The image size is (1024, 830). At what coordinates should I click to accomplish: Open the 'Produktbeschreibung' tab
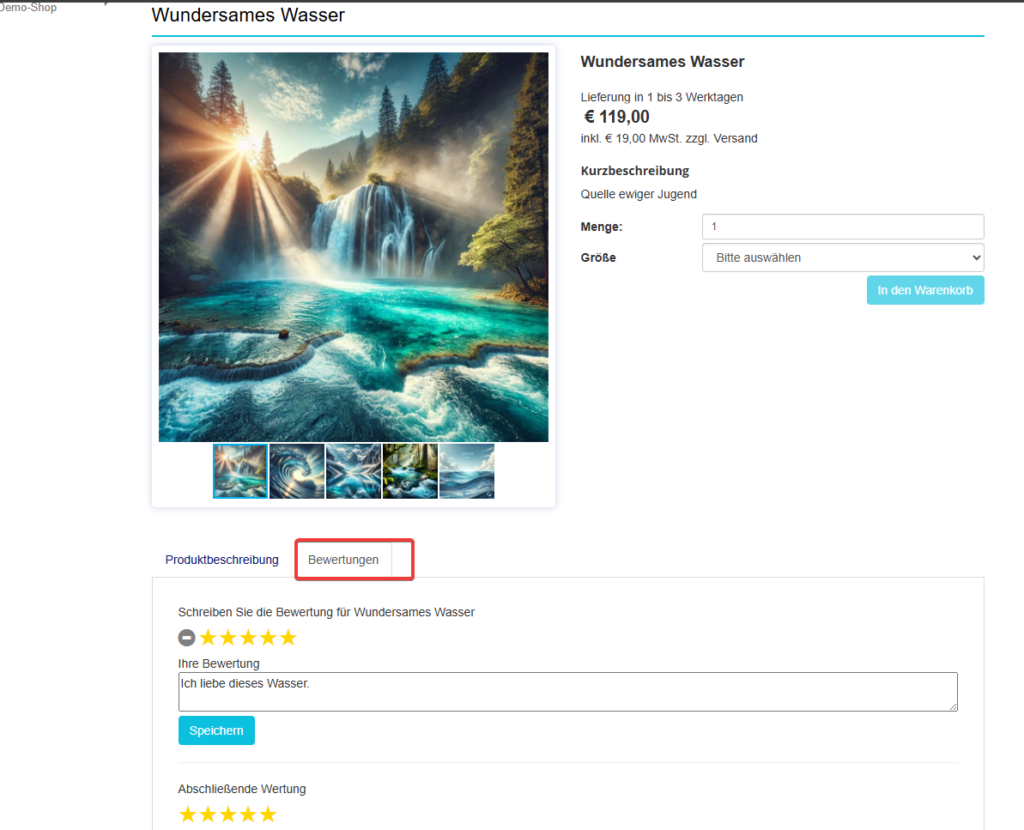pyautogui.click(x=221, y=560)
